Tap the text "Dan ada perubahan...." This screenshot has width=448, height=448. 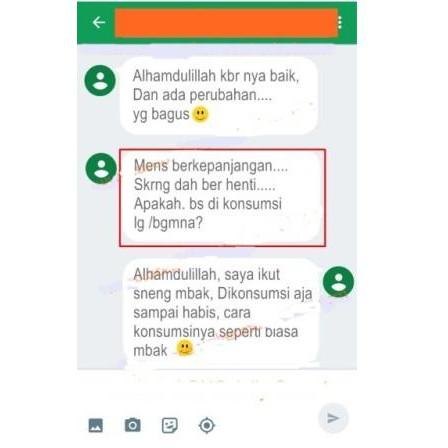[x=203, y=95]
